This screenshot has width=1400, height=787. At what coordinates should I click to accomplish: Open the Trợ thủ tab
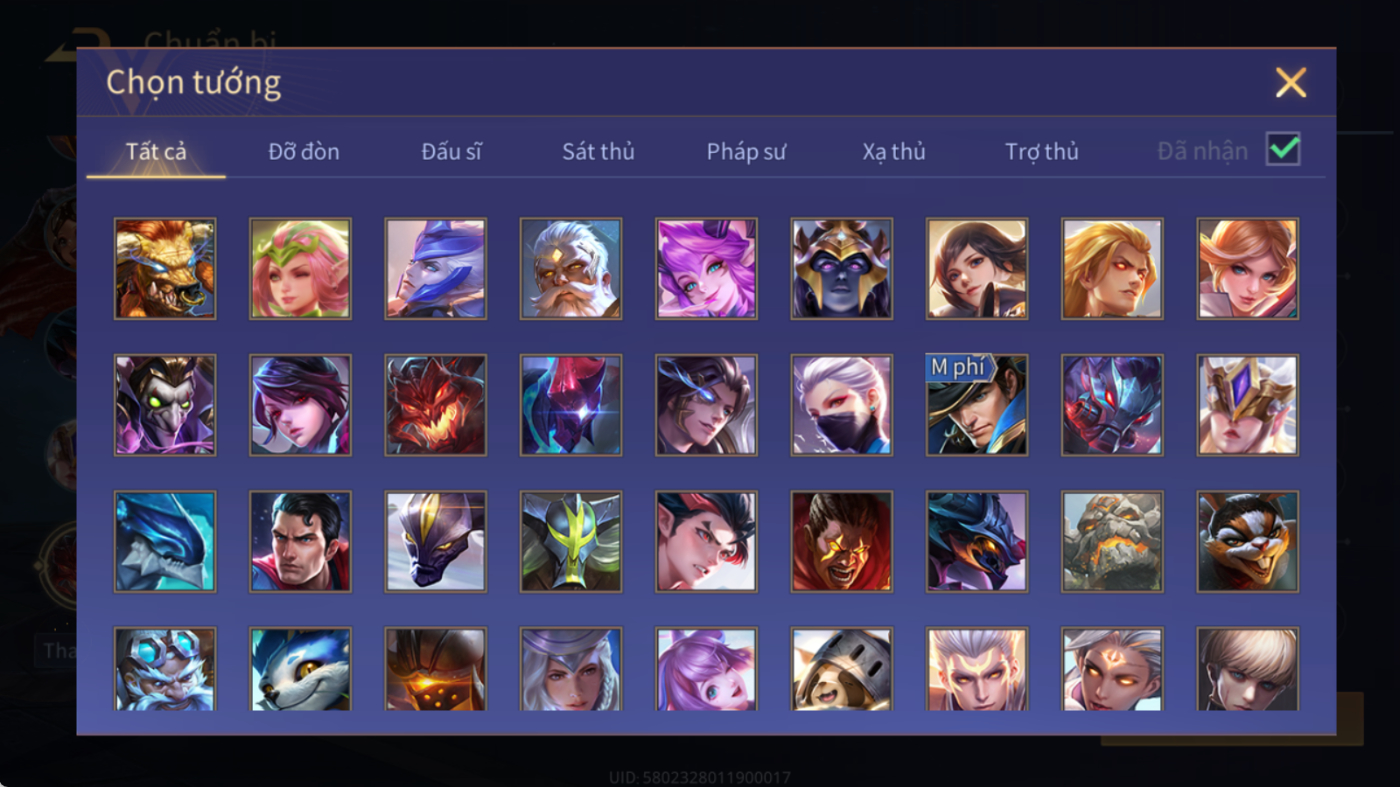pyautogui.click(x=1042, y=151)
